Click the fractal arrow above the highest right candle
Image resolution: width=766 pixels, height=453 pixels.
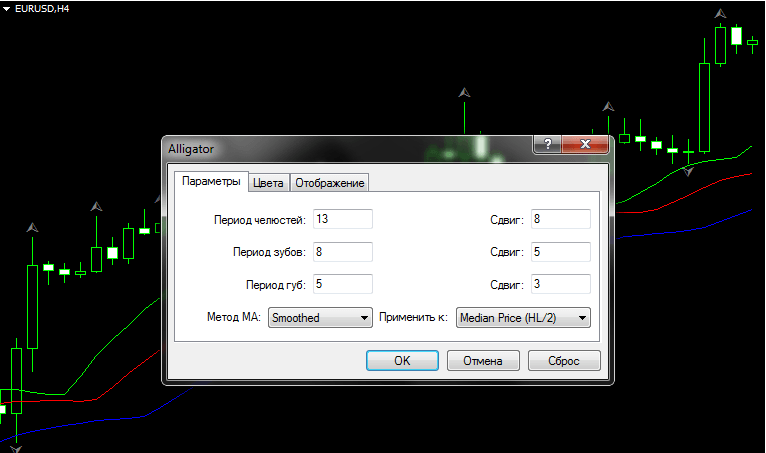coord(720,14)
